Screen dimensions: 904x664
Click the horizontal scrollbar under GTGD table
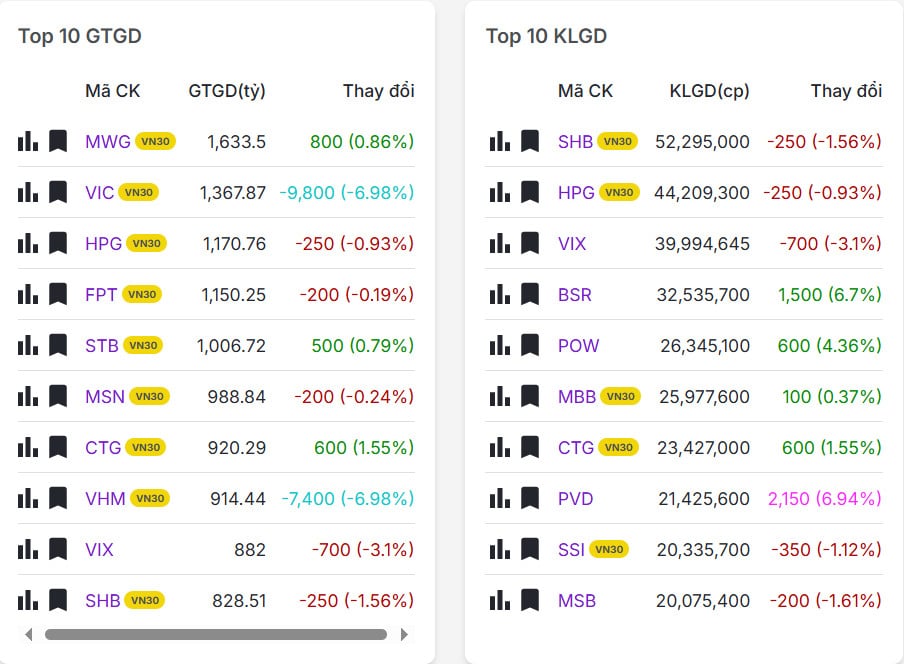[x=215, y=634]
